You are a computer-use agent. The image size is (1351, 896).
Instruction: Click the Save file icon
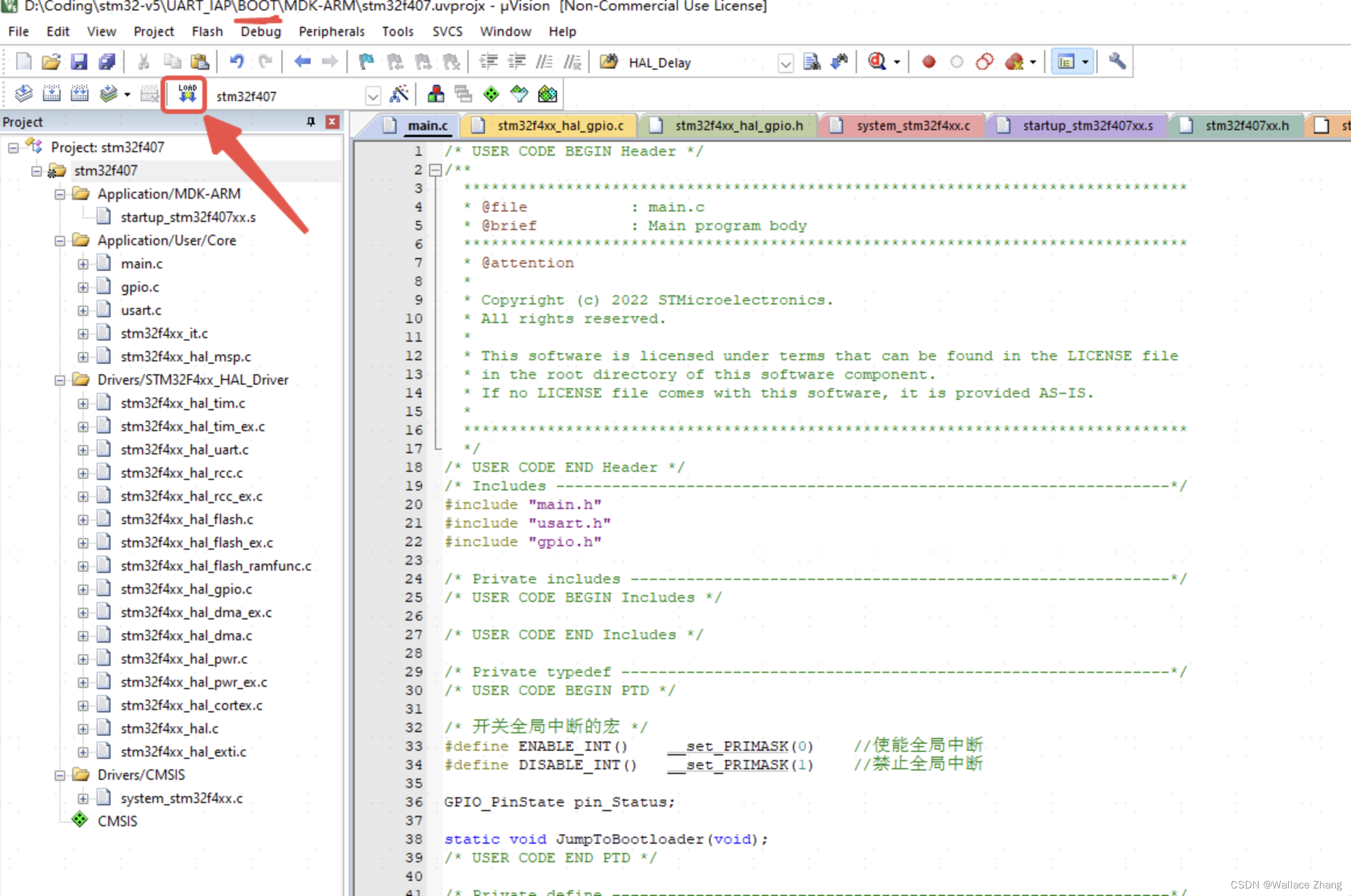coord(79,62)
